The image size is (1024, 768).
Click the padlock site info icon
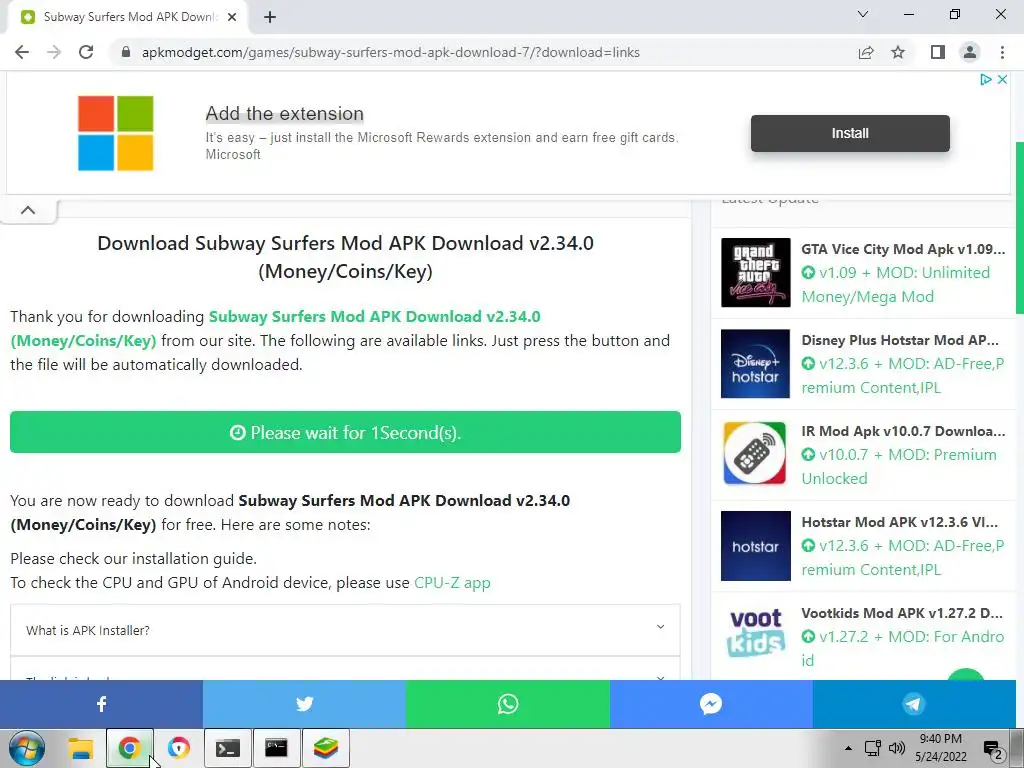[x=126, y=52]
